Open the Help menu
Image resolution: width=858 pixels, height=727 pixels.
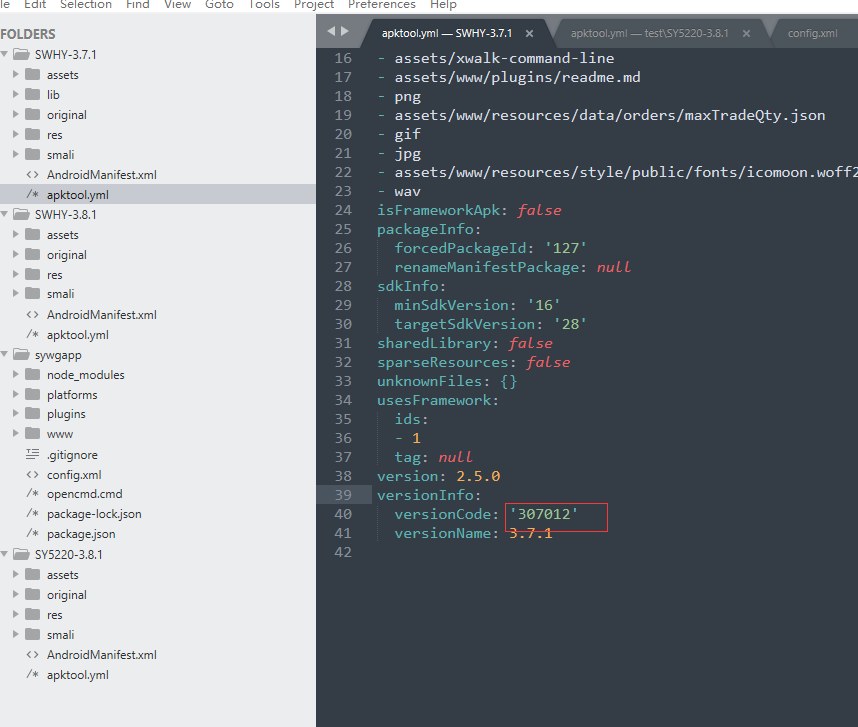click(443, 4)
